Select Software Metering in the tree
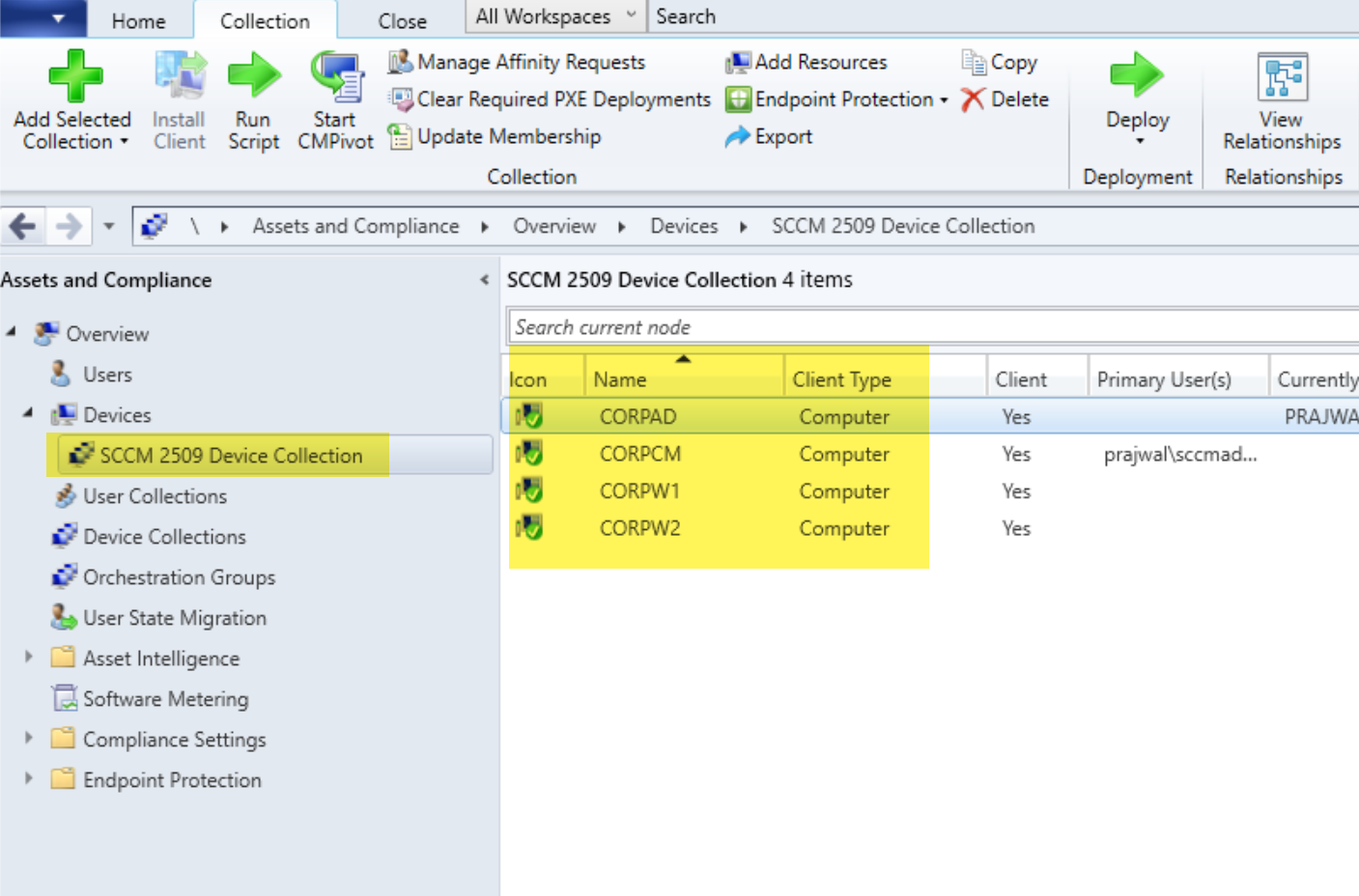This screenshot has height=896, width=1359. pyautogui.click(x=165, y=699)
